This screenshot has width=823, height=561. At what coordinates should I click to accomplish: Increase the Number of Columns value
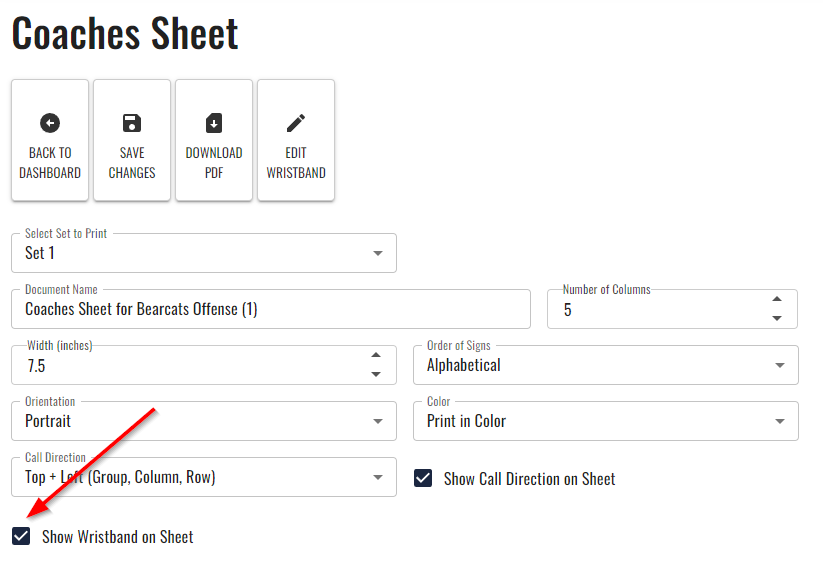coord(777,300)
